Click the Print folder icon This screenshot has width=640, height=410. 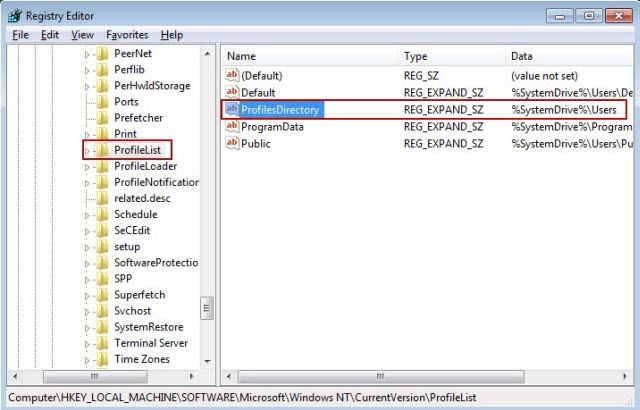tap(102, 134)
